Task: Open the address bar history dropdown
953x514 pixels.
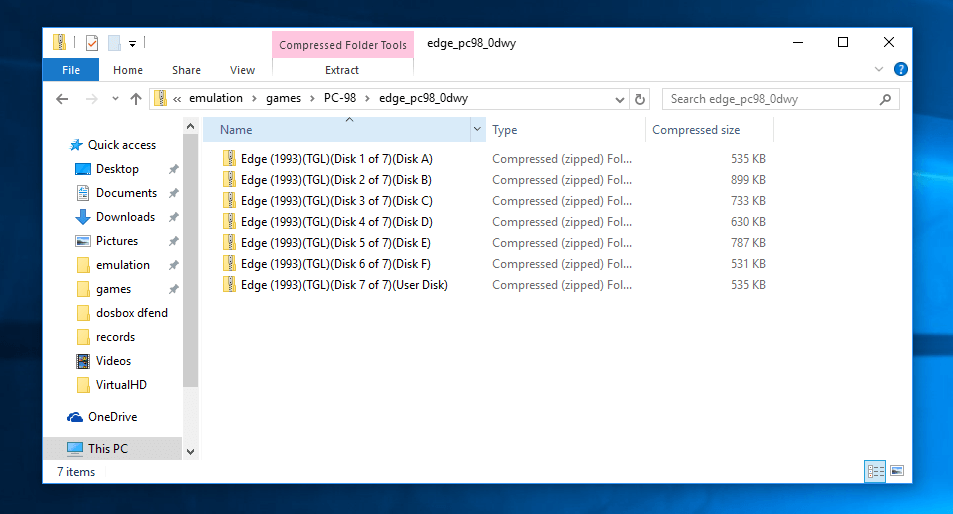Action: pyautogui.click(x=619, y=100)
